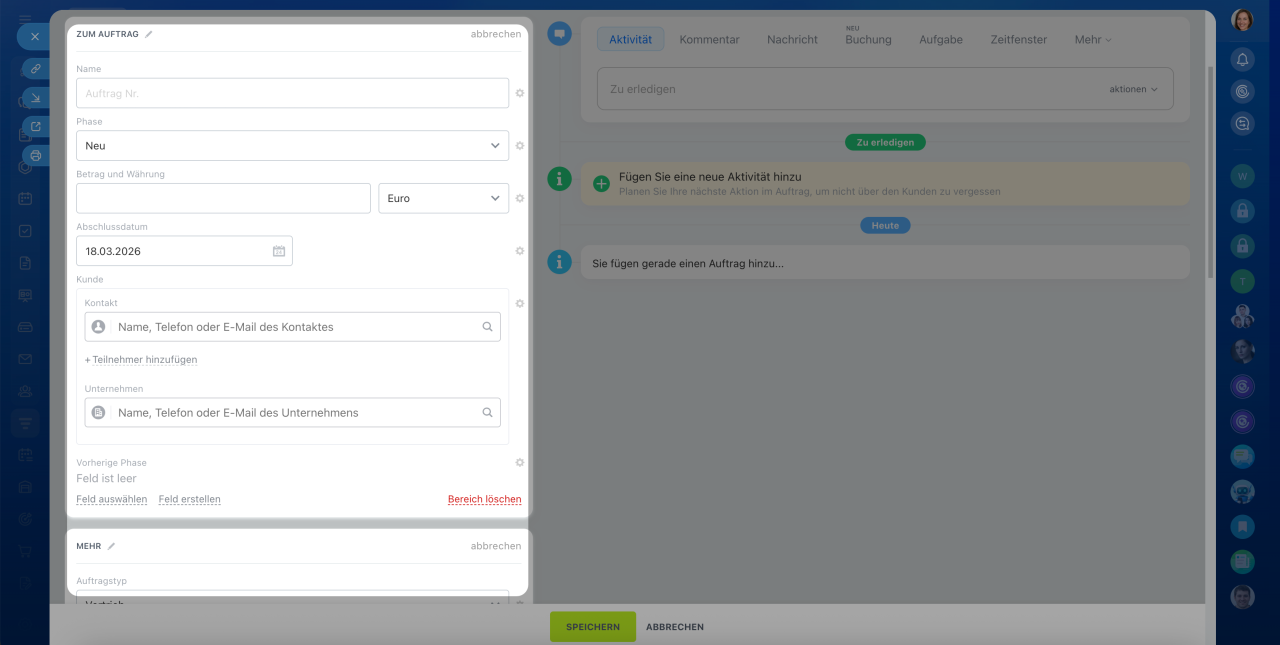Click ABBRECHEN in the bottom bar
1280x645 pixels.
point(675,627)
